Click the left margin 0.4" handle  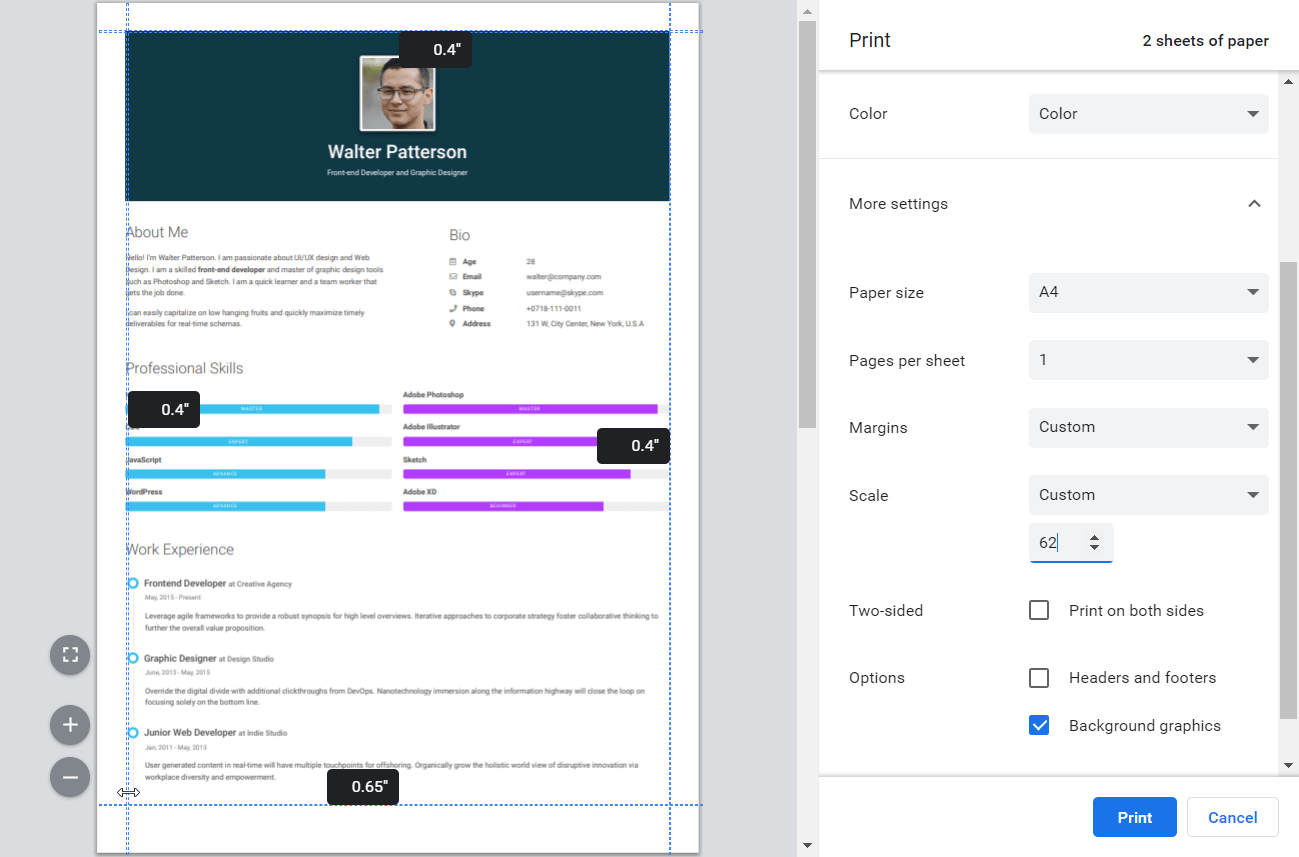pos(164,410)
